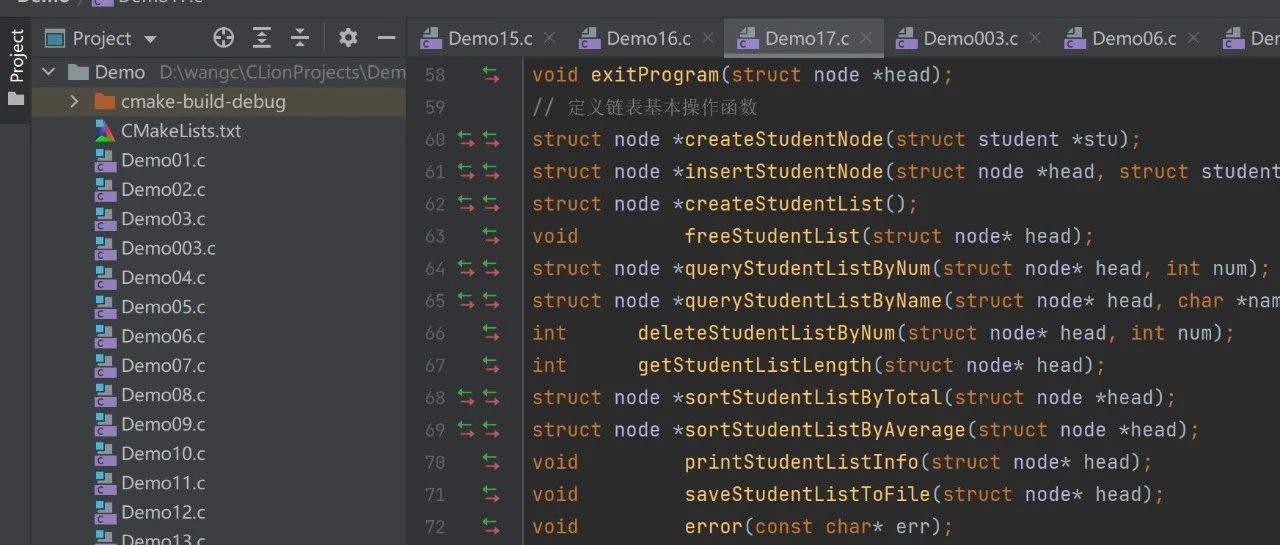Collapse all nodes in Project panel
Viewport: 1280px width, 545px height.
[x=300, y=38]
